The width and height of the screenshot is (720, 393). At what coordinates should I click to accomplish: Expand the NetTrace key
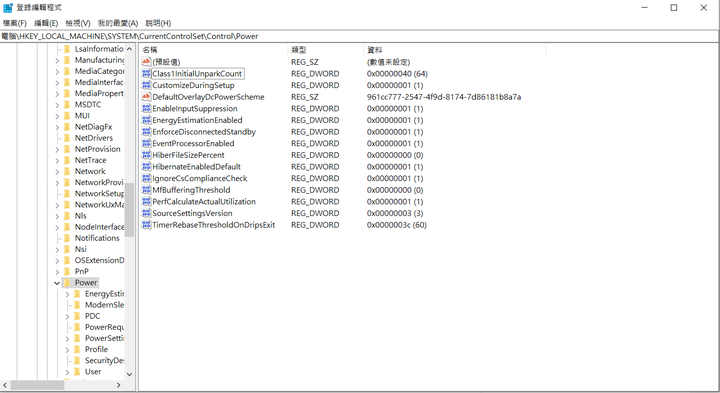[57, 161]
